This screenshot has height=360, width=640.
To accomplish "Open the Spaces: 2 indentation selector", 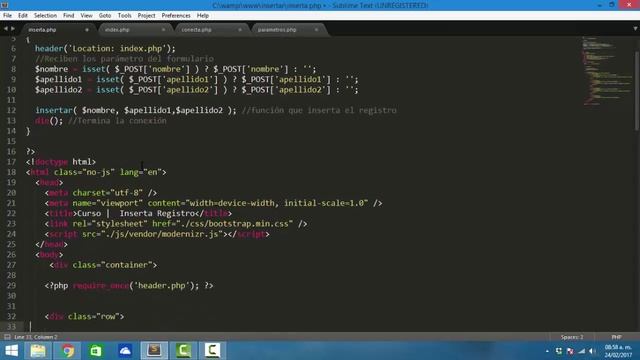I will (572, 337).
